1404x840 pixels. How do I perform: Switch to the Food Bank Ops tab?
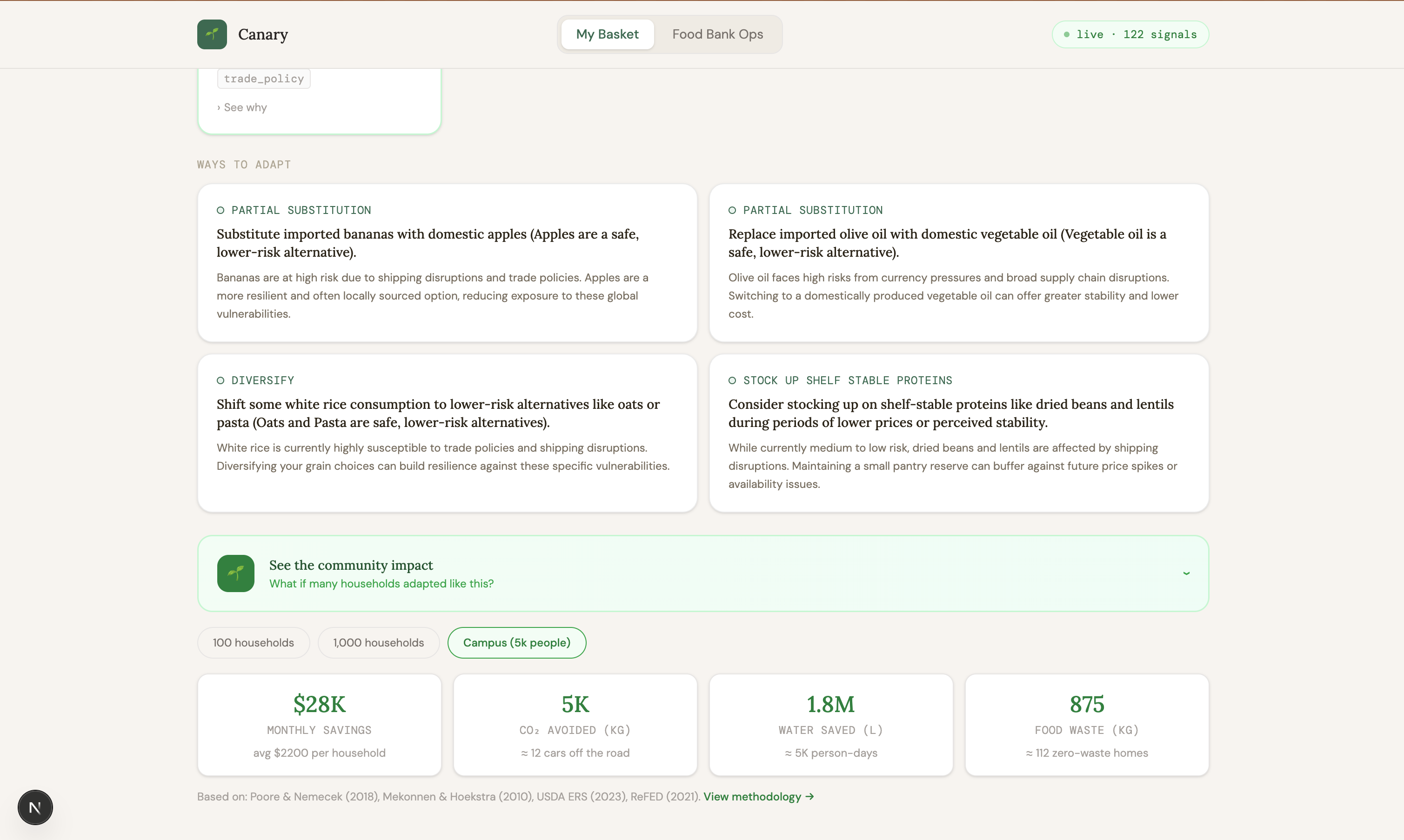tap(717, 34)
